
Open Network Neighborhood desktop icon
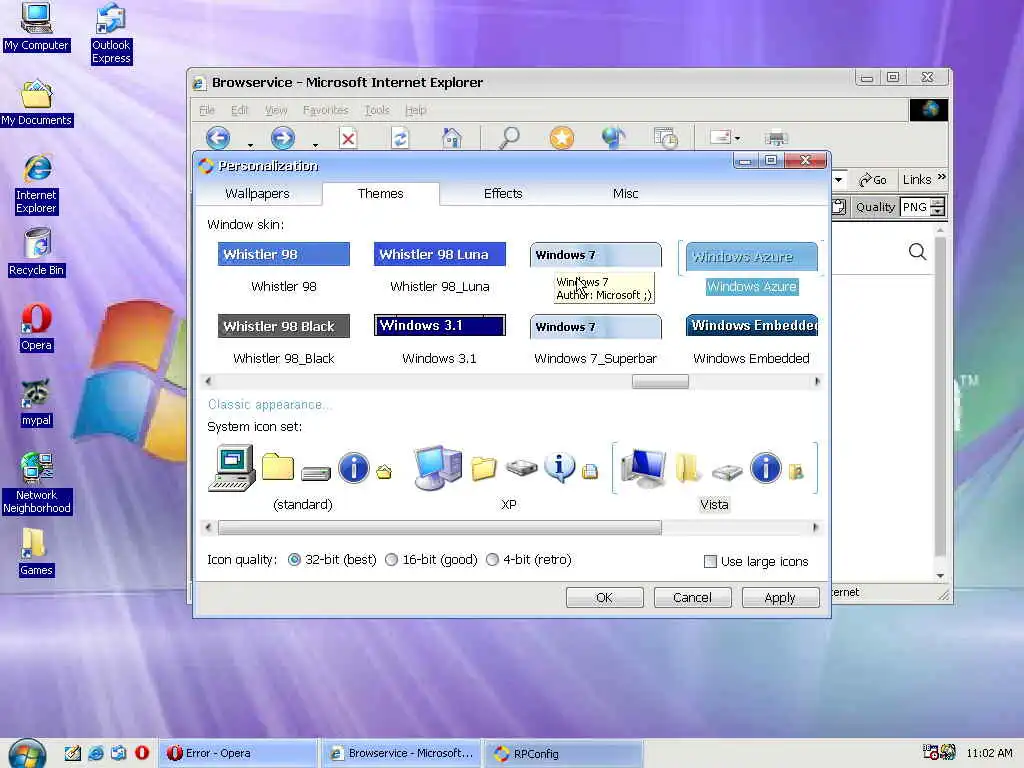point(37,483)
